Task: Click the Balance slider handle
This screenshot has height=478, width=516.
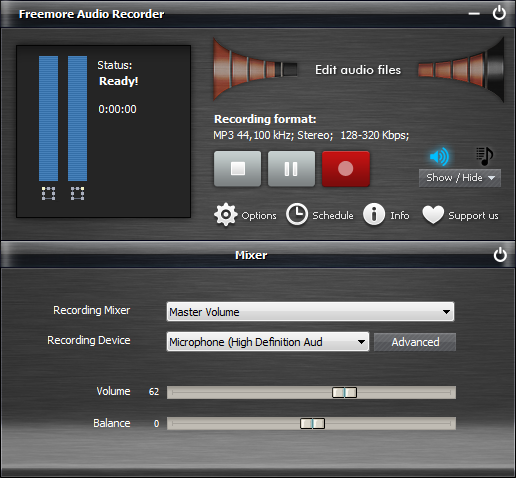Action: pyautogui.click(x=312, y=424)
